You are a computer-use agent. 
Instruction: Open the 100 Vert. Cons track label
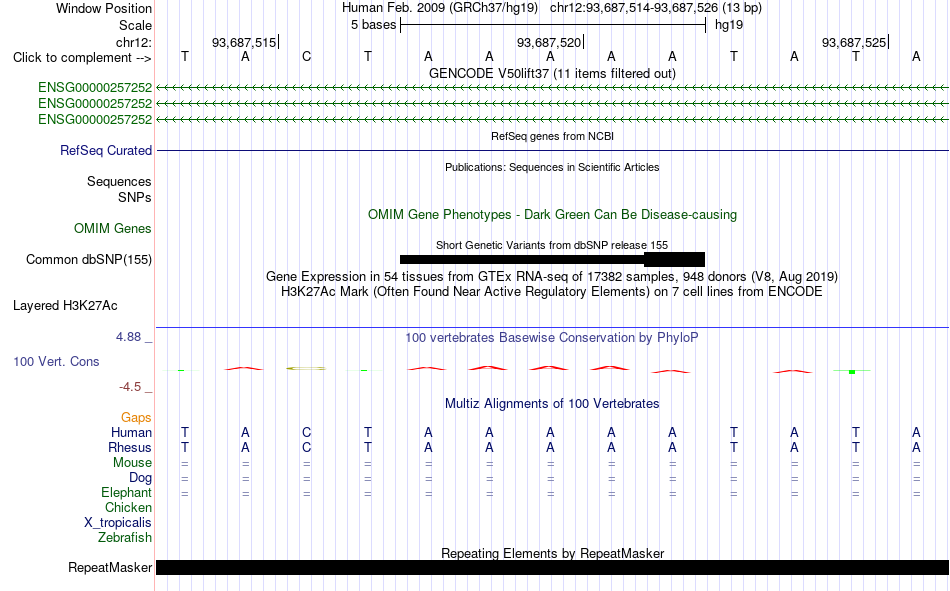click(56, 361)
